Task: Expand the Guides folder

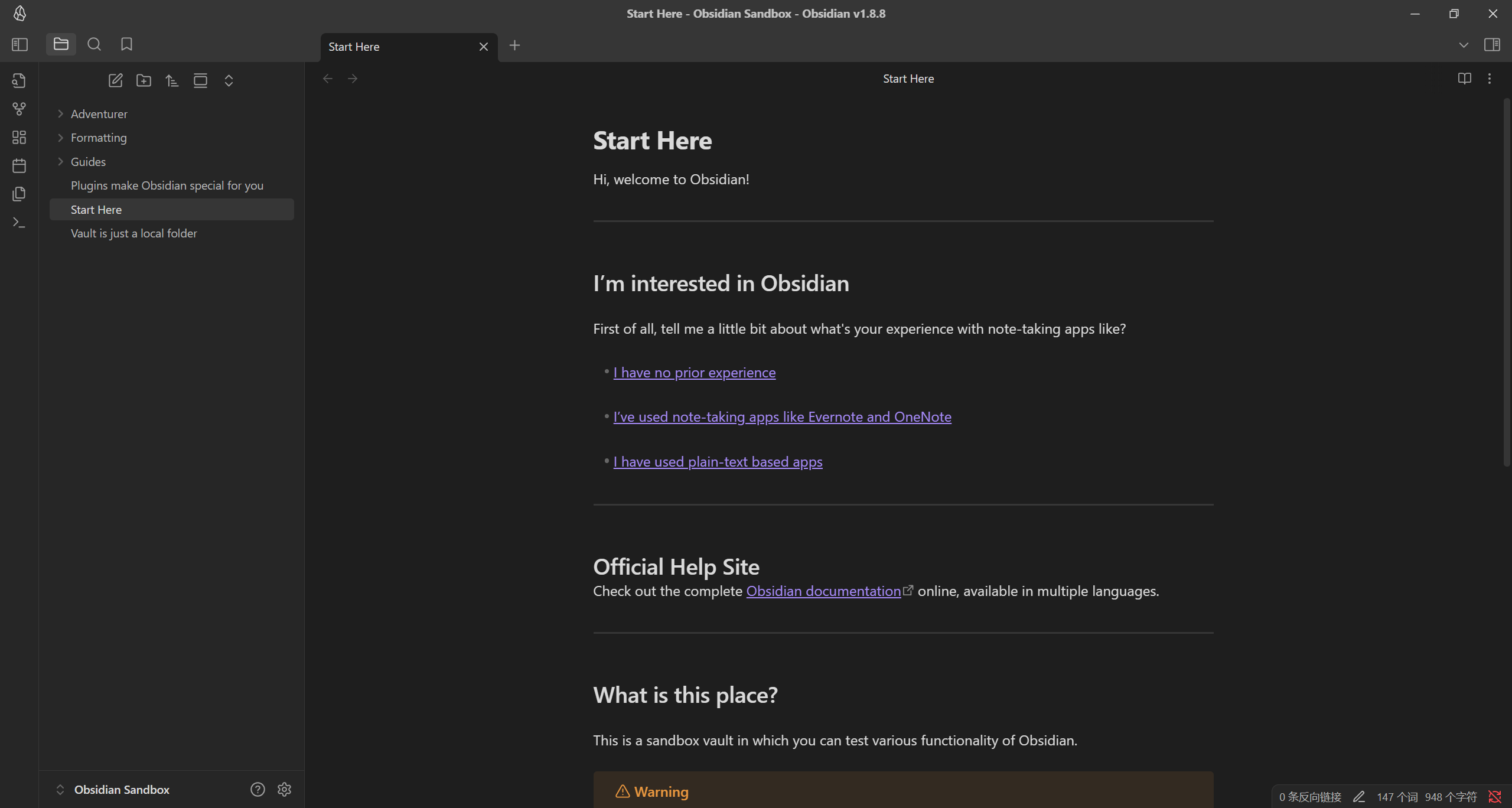Action: (172, 162)
